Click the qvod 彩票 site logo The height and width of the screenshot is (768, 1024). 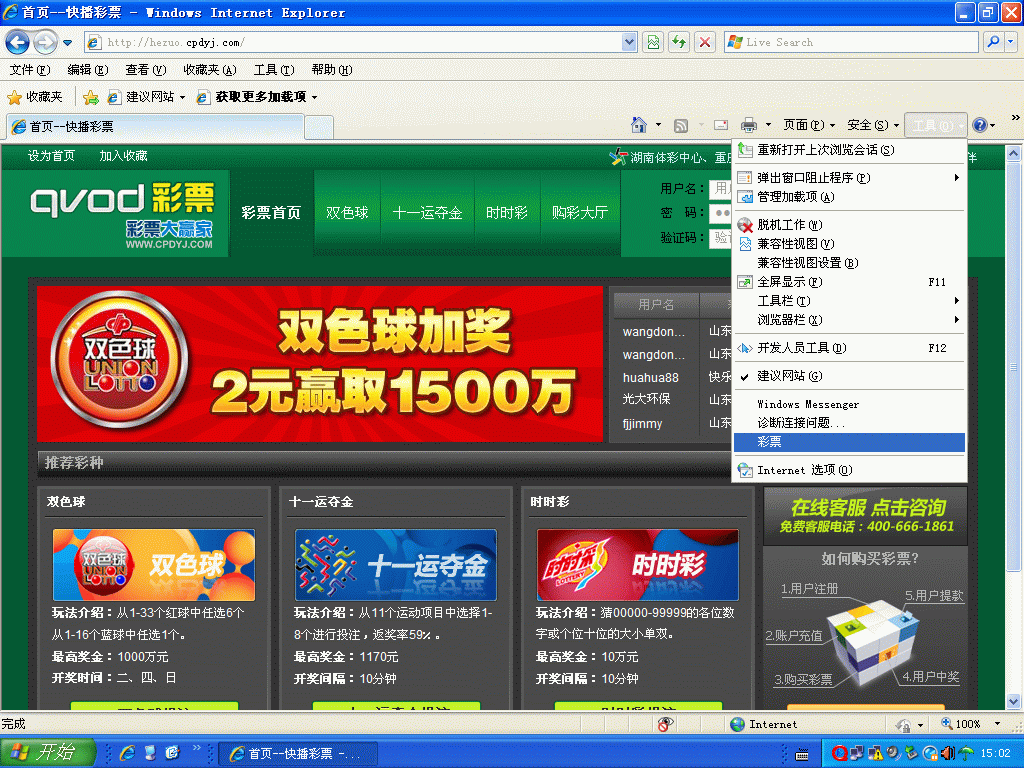click(x=122, y=214)
